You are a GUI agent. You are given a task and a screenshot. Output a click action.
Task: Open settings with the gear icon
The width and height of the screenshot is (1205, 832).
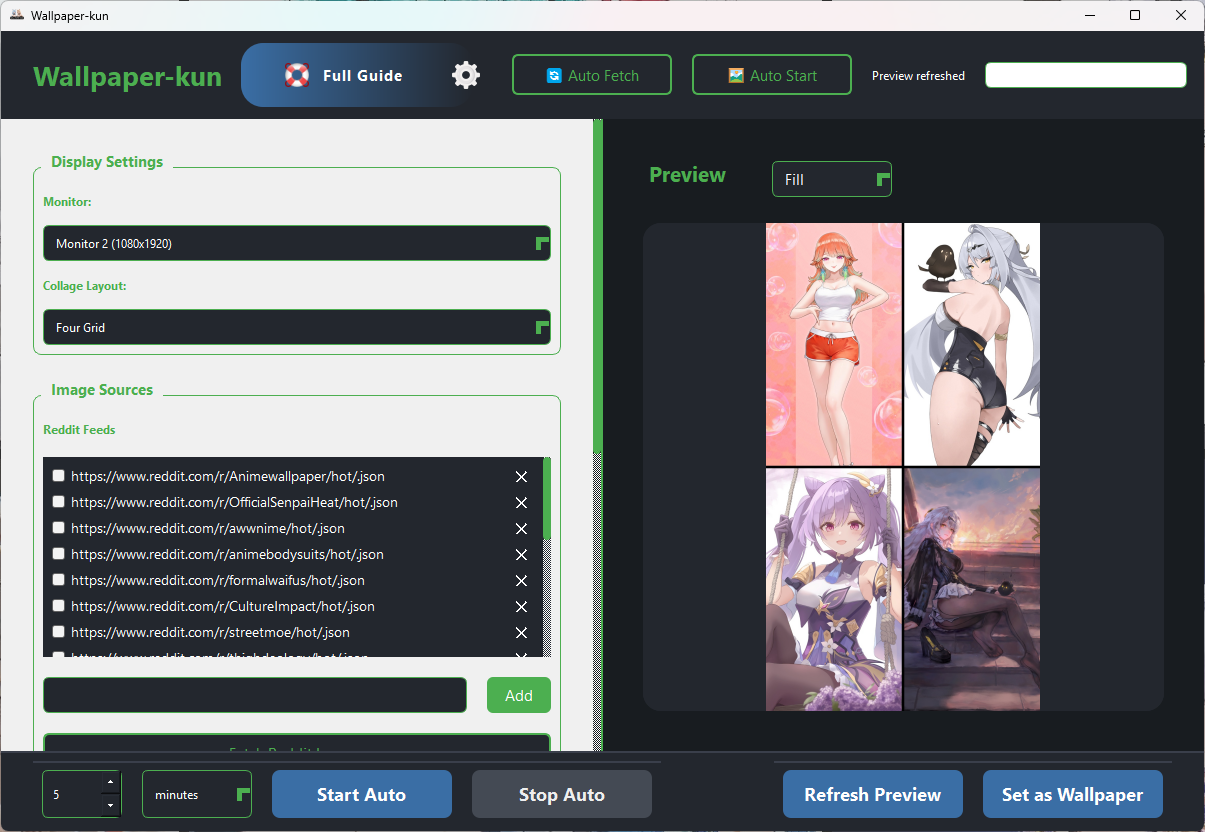coord(466,75)
